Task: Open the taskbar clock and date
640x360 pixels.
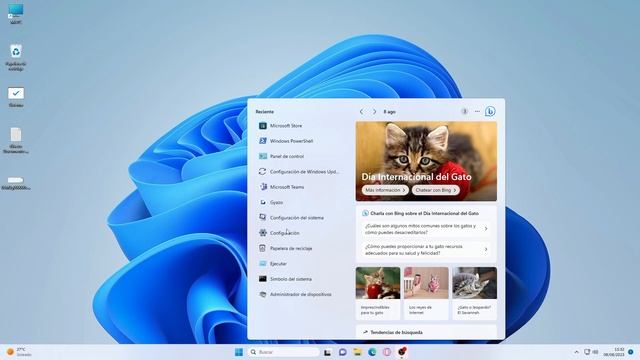Action: [x=614, y=352]
